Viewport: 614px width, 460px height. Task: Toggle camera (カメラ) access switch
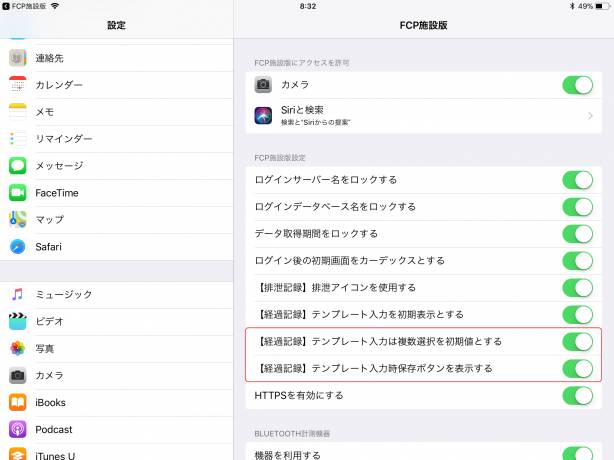(577, 85)
